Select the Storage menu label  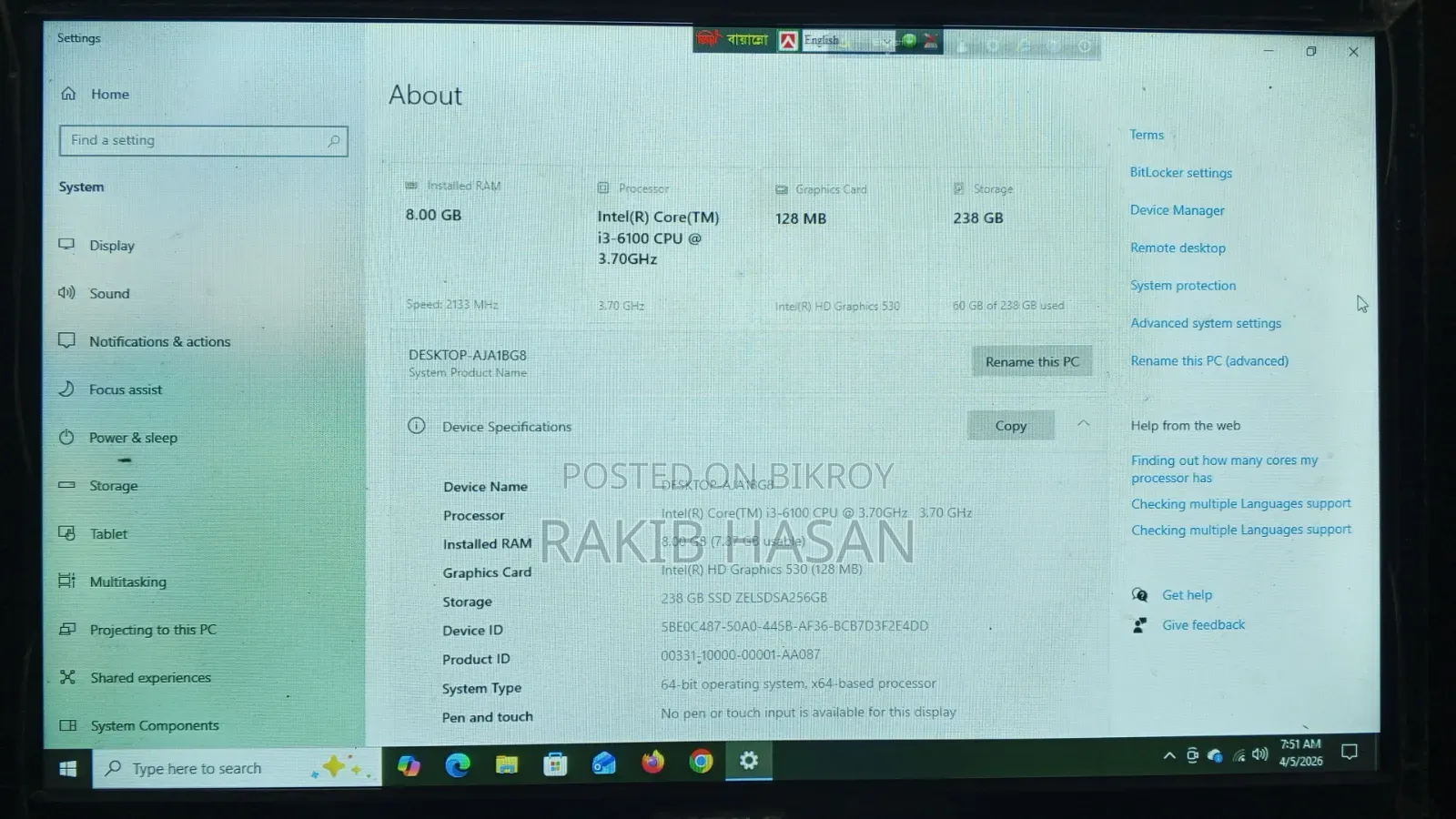click(x=114, y=486)
